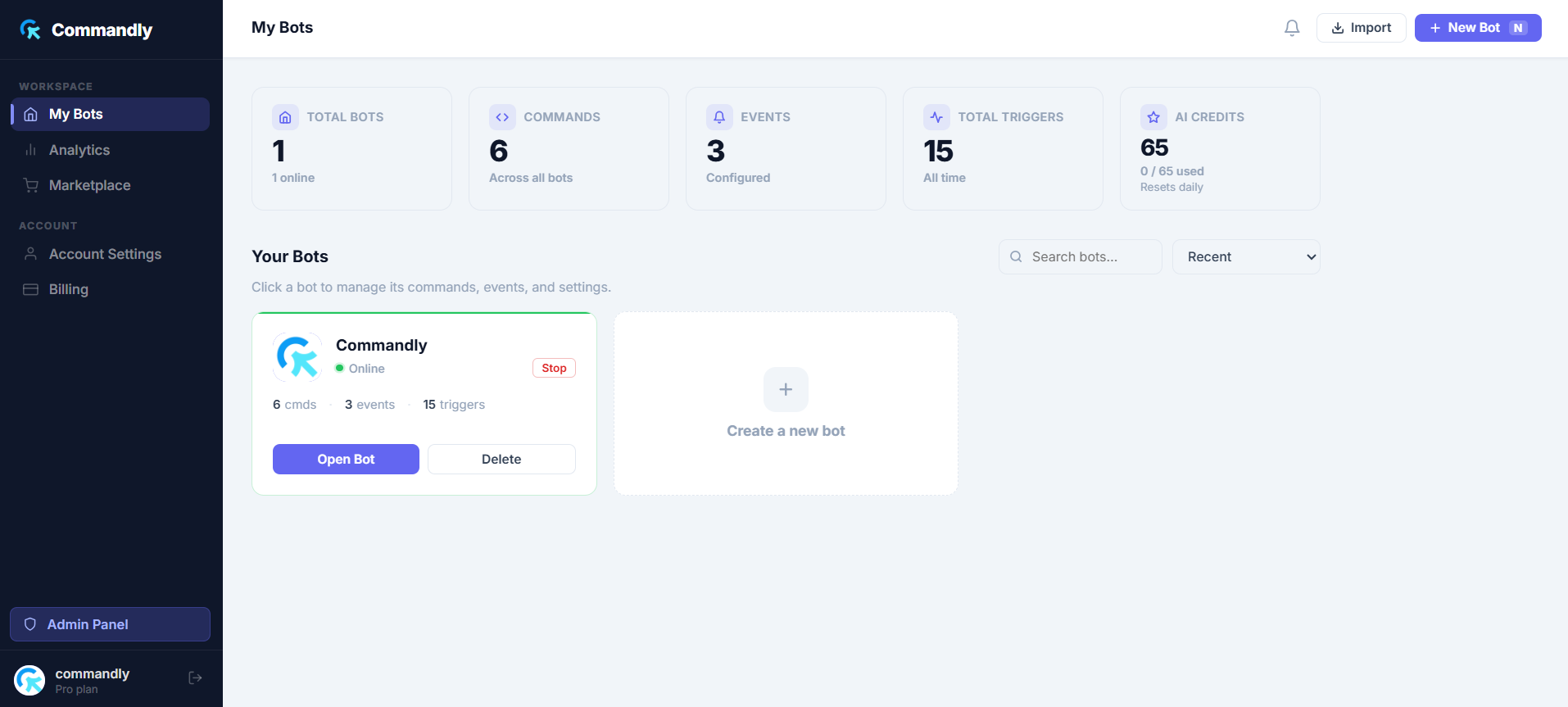
Task: Open My Bots in the sidebar
Action: pos(110,114)
